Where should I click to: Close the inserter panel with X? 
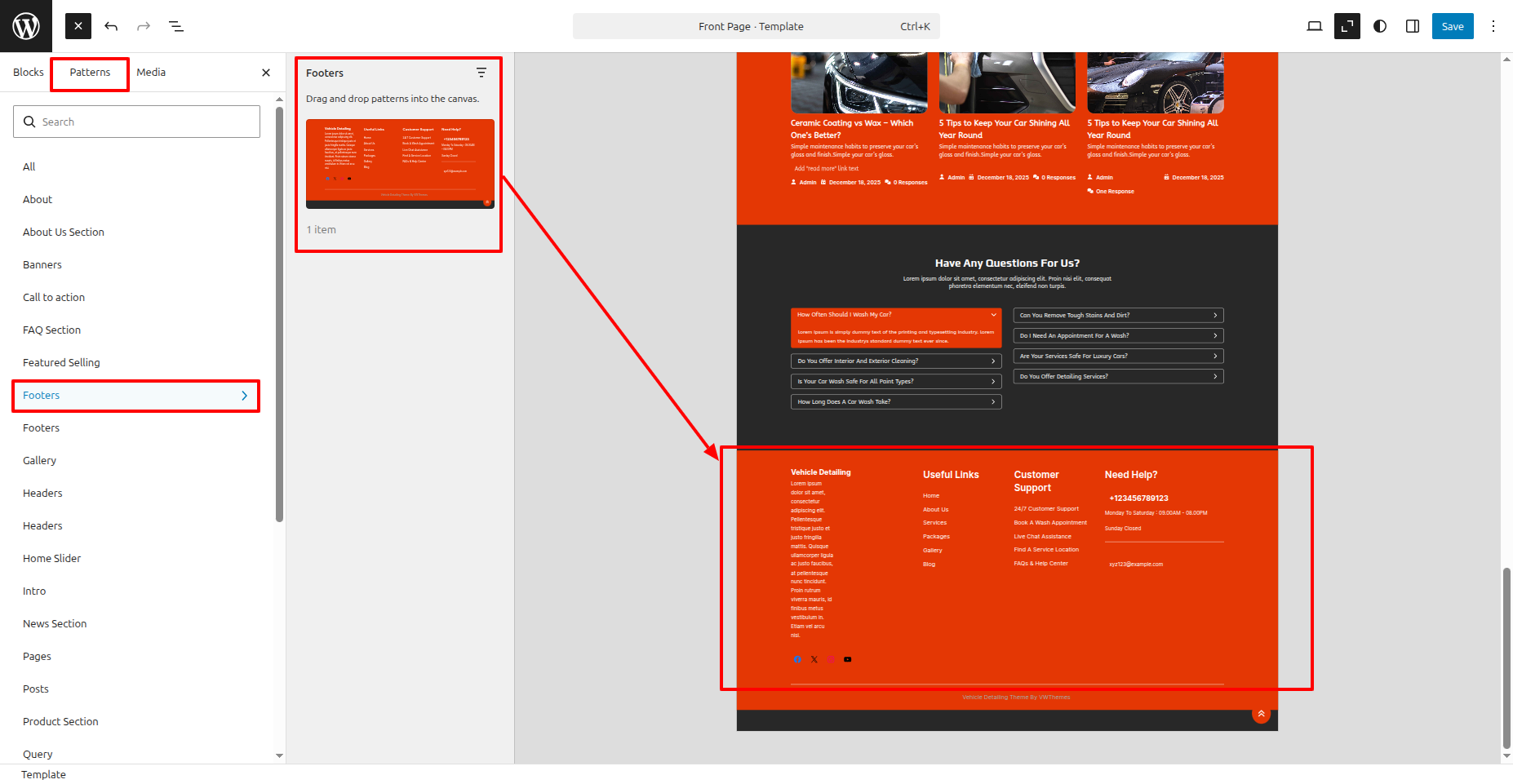click(x=266, y=73)
